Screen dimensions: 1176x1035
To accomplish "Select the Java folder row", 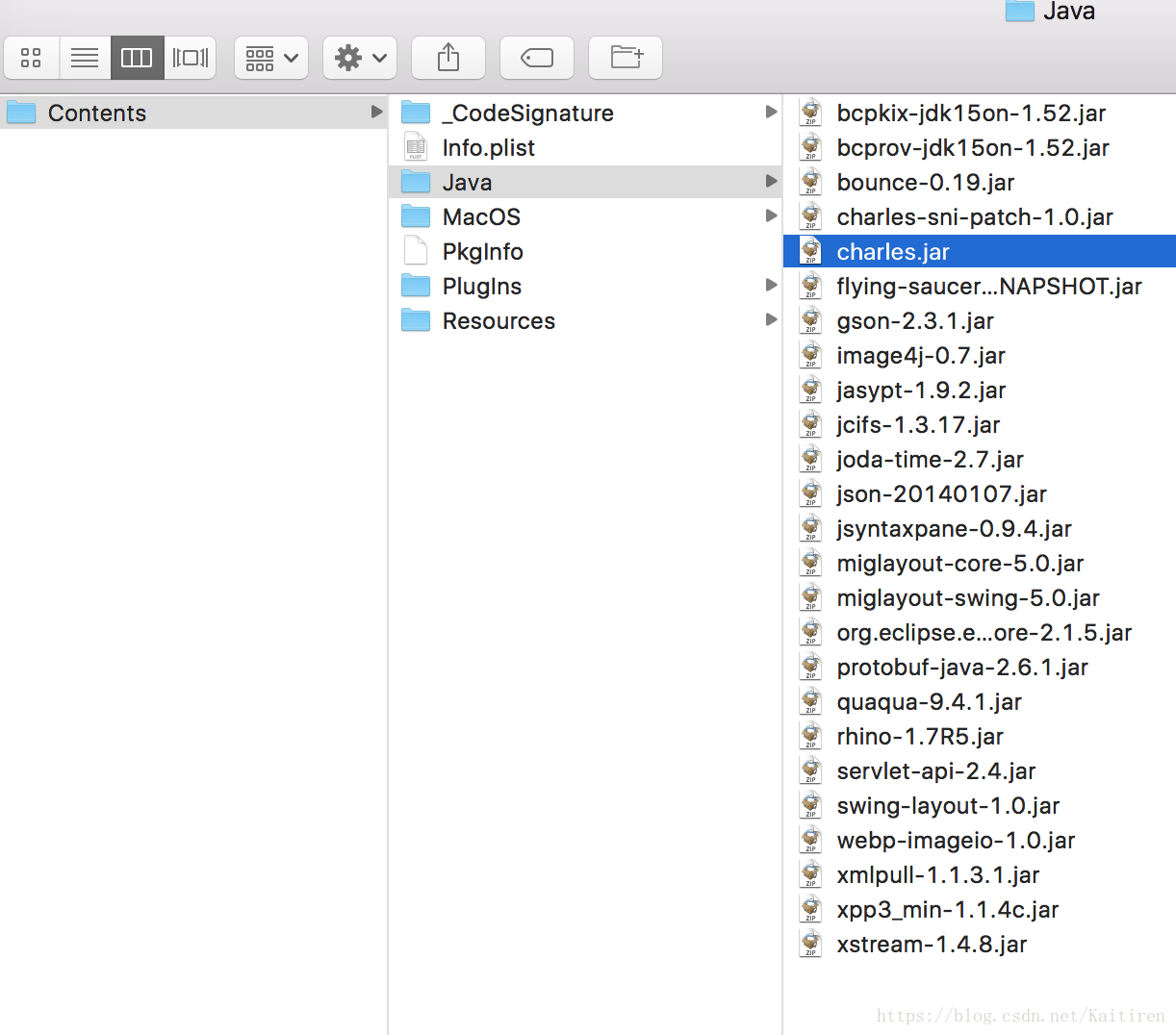I will (x=585, y=182).
